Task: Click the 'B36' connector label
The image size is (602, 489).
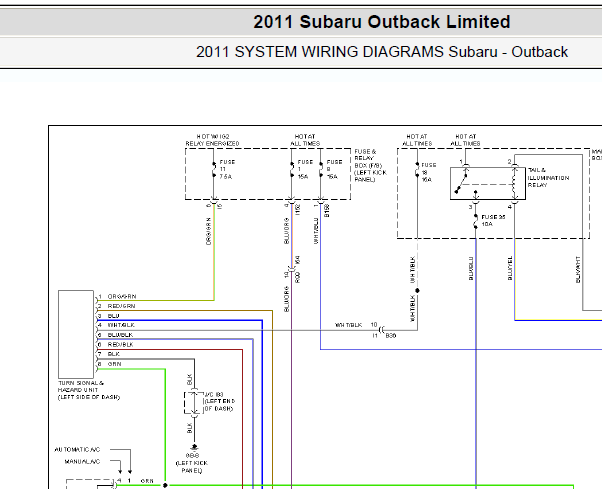Action: tap(391, 335)
